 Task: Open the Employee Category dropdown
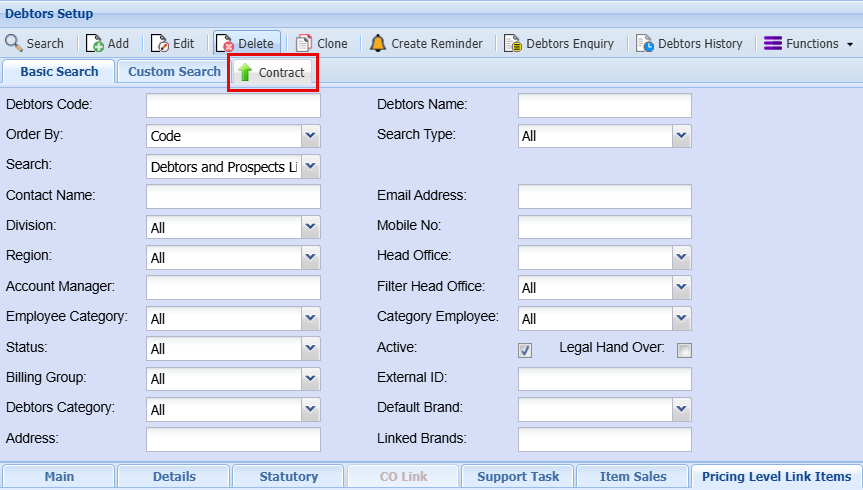pyautogui.click(x=310, y=318)
